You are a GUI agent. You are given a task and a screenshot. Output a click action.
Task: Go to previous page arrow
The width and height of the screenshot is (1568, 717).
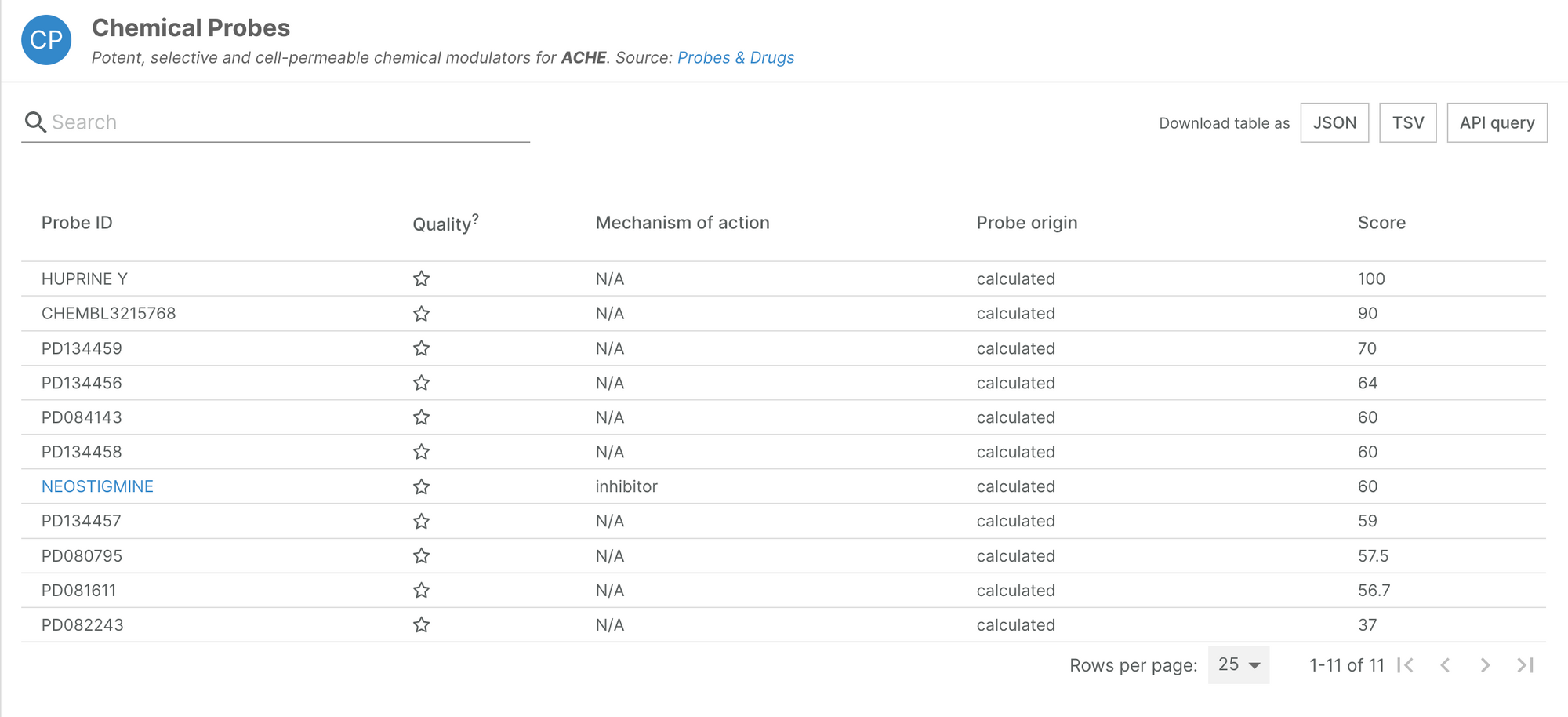click(1445, 665)
